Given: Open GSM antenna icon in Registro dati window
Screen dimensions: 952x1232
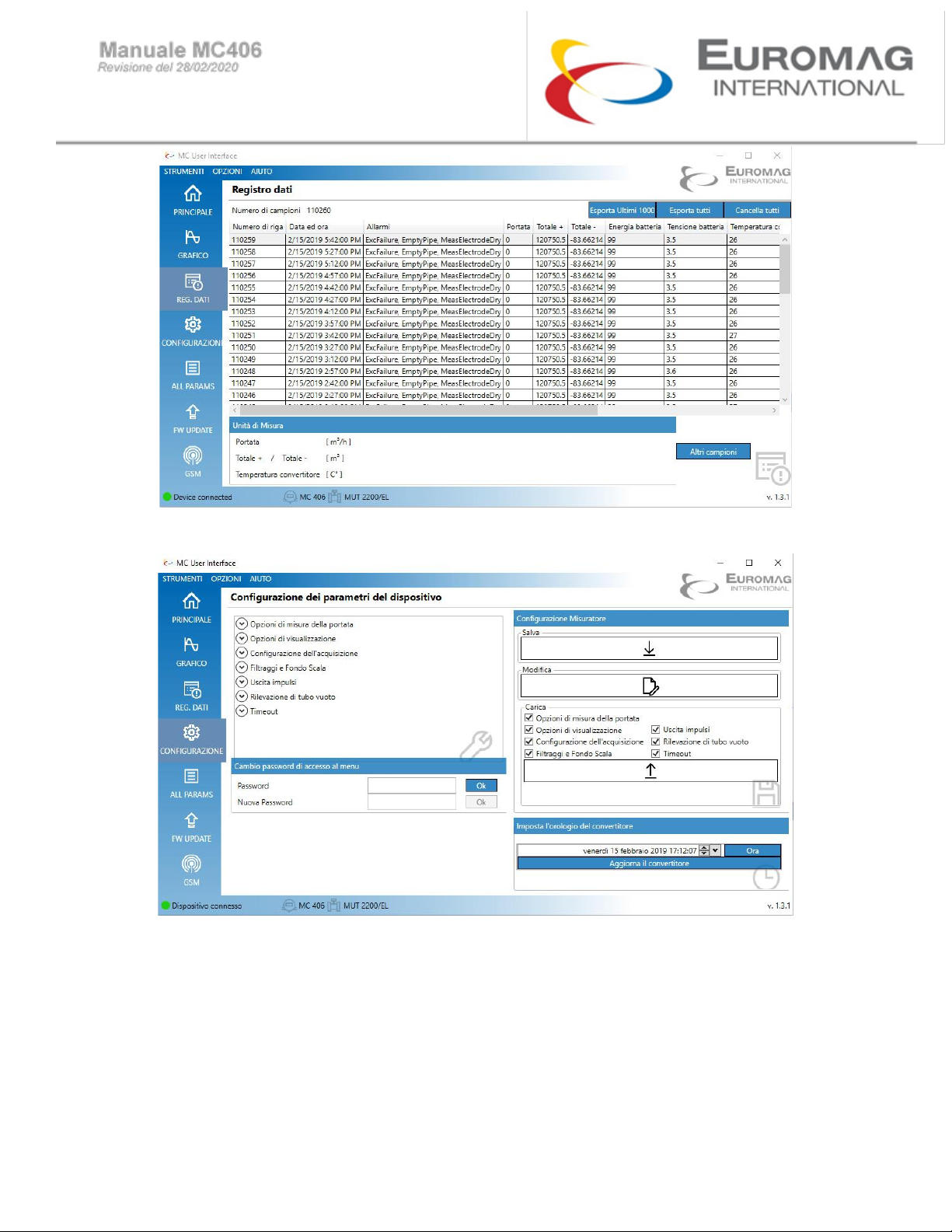Looking at the screenshot, I should (x=193, y=455).
